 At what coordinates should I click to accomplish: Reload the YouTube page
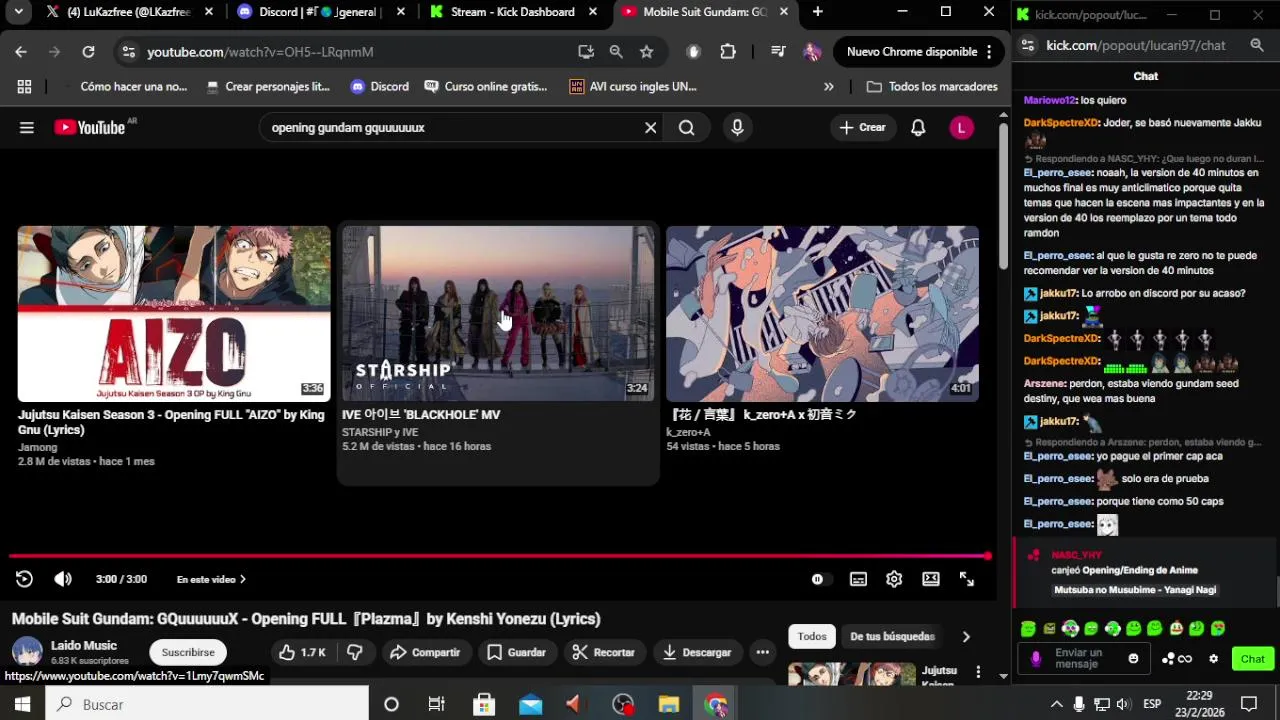tap(88, 52)
